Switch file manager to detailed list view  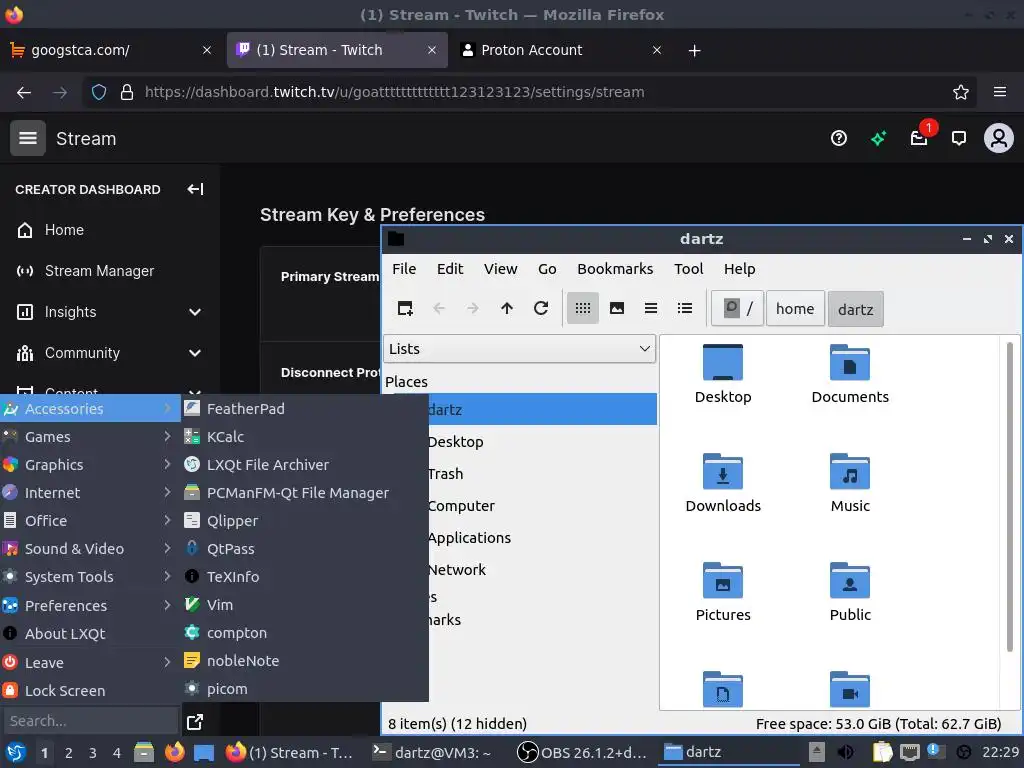pyautogui.click(x=684, y=308)
